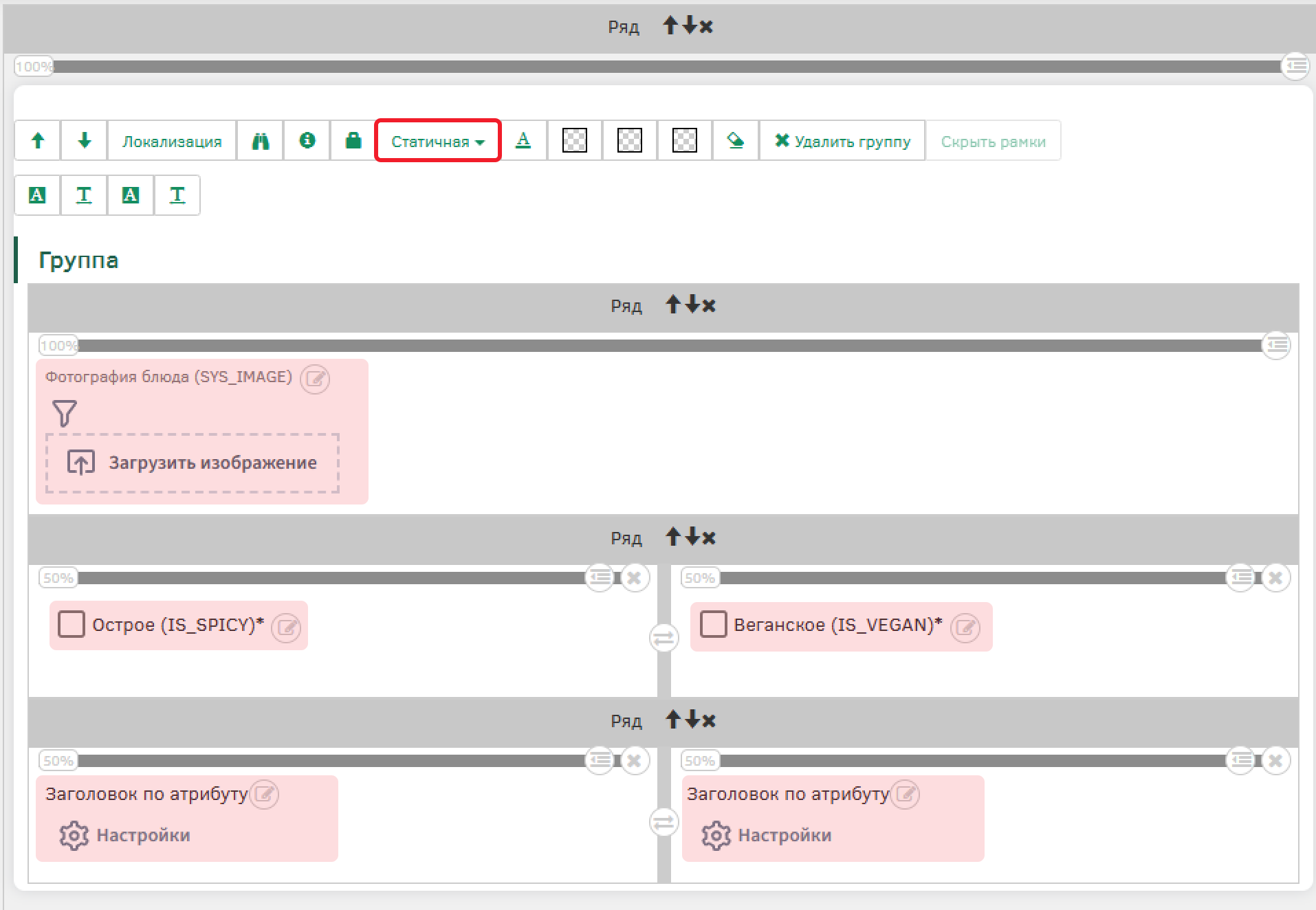Click the paint bucket fill icon

(x=735, y=141)
